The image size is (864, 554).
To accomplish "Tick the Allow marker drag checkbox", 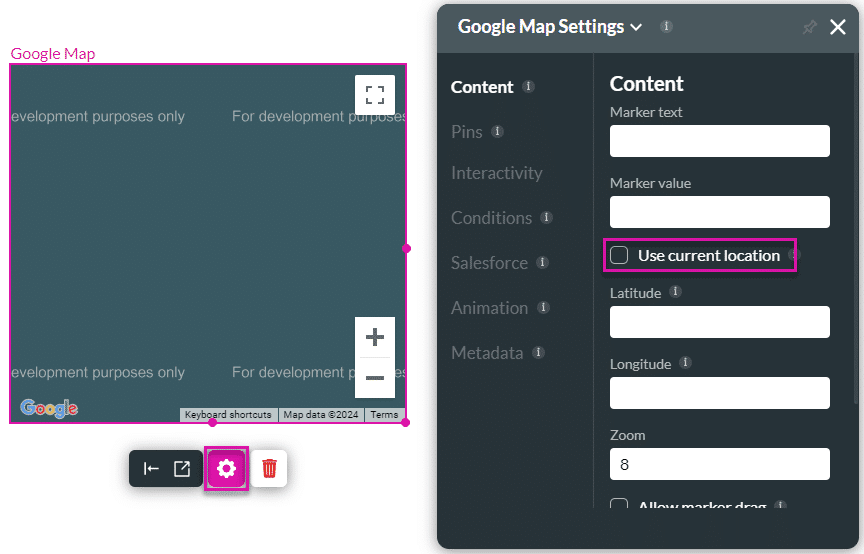I will [x=619, y=503].
